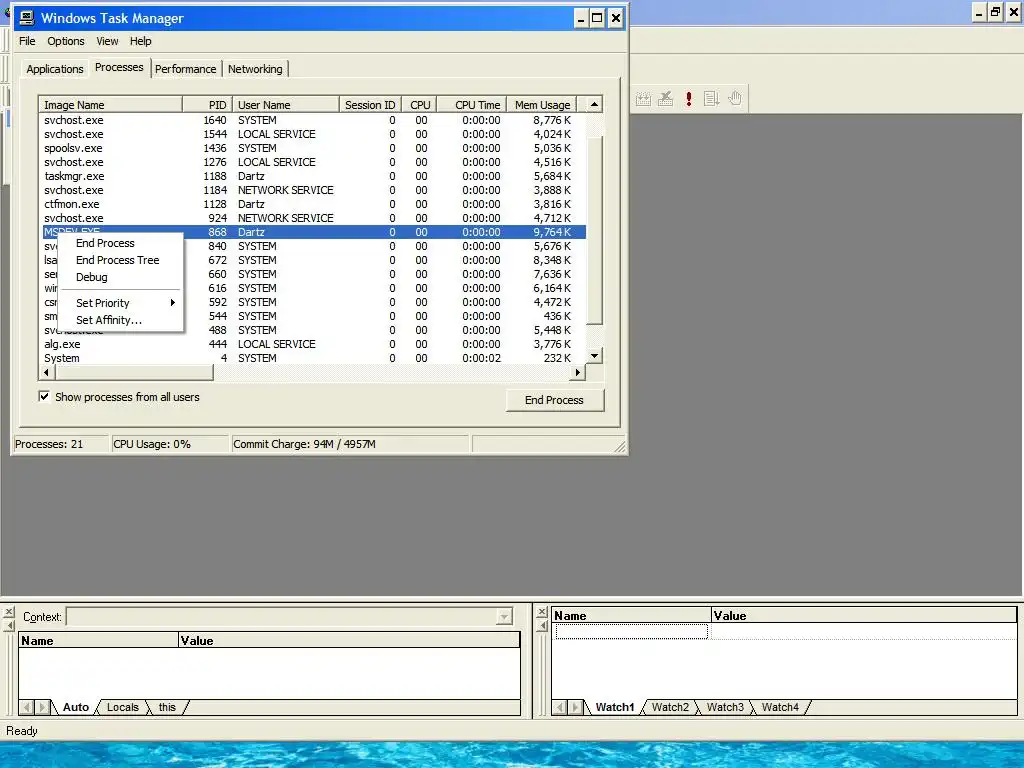Switch to the Locals tab in Variables pane
This screenshot has width=1024, height=768.
coord(123,707)
